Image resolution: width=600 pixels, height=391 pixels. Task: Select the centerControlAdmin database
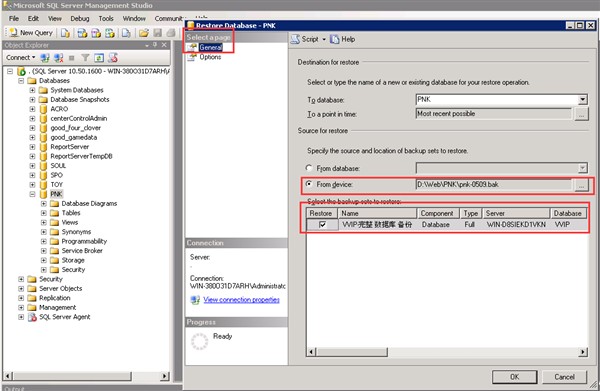coord(78,119)
